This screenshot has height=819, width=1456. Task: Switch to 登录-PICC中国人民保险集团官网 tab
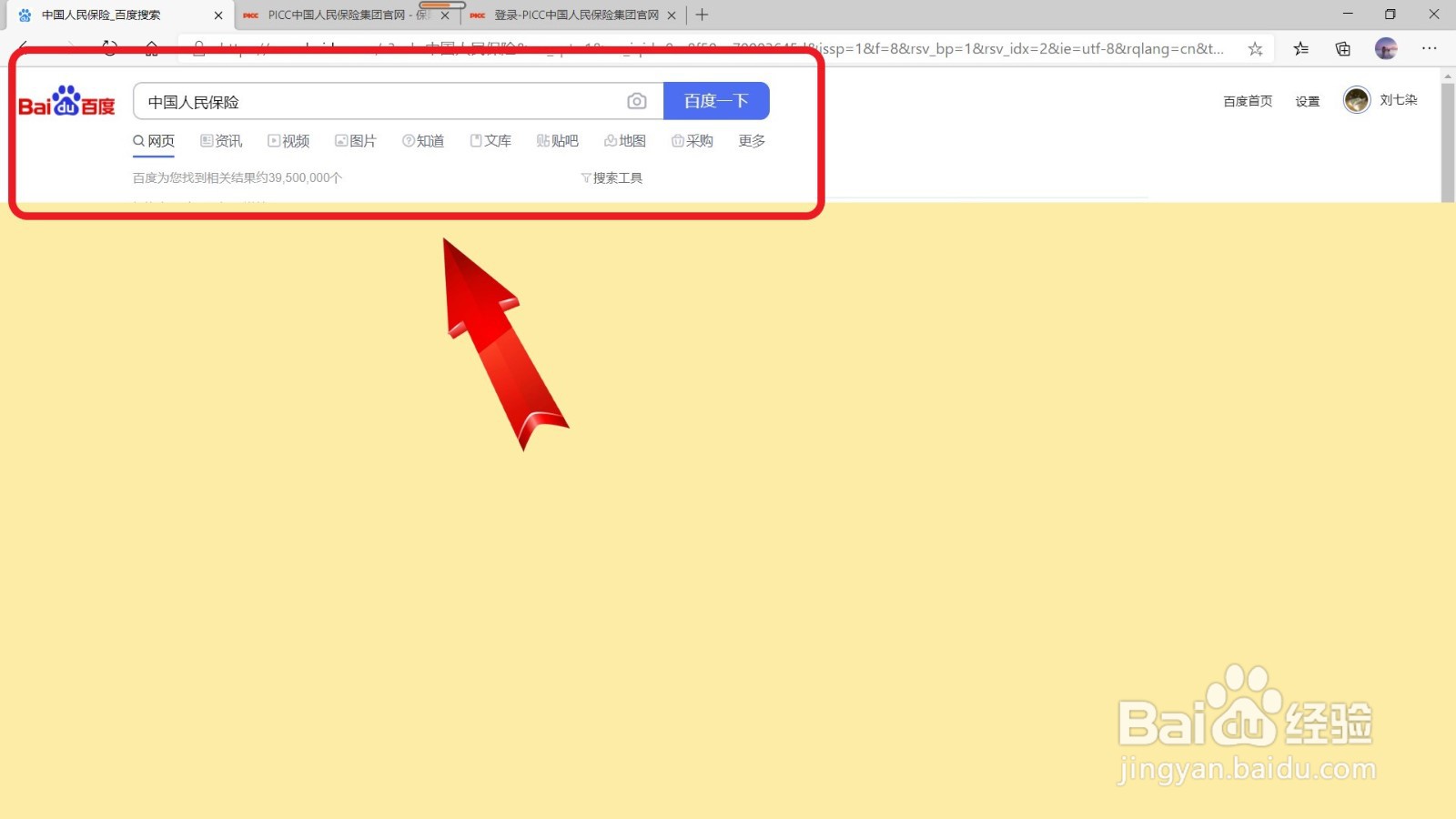pos(573,15)
